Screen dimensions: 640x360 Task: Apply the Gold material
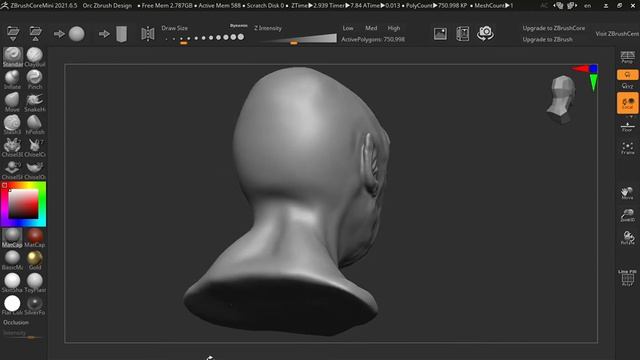pos(35,260)
